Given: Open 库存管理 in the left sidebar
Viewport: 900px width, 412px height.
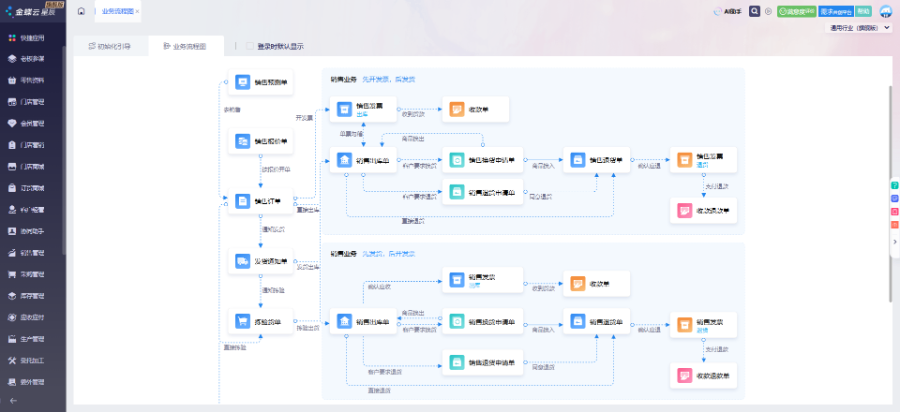Looking at the screenshot, I should [33, 296].
